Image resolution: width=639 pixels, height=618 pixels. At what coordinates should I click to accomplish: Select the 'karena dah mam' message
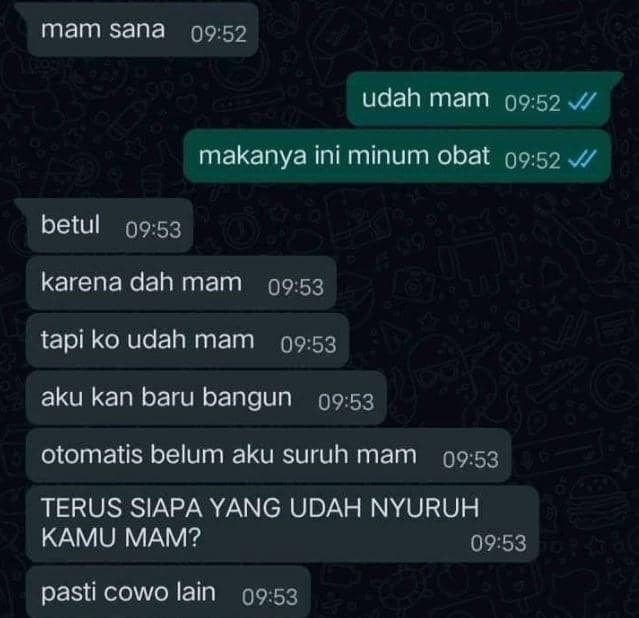click(181, 283)
